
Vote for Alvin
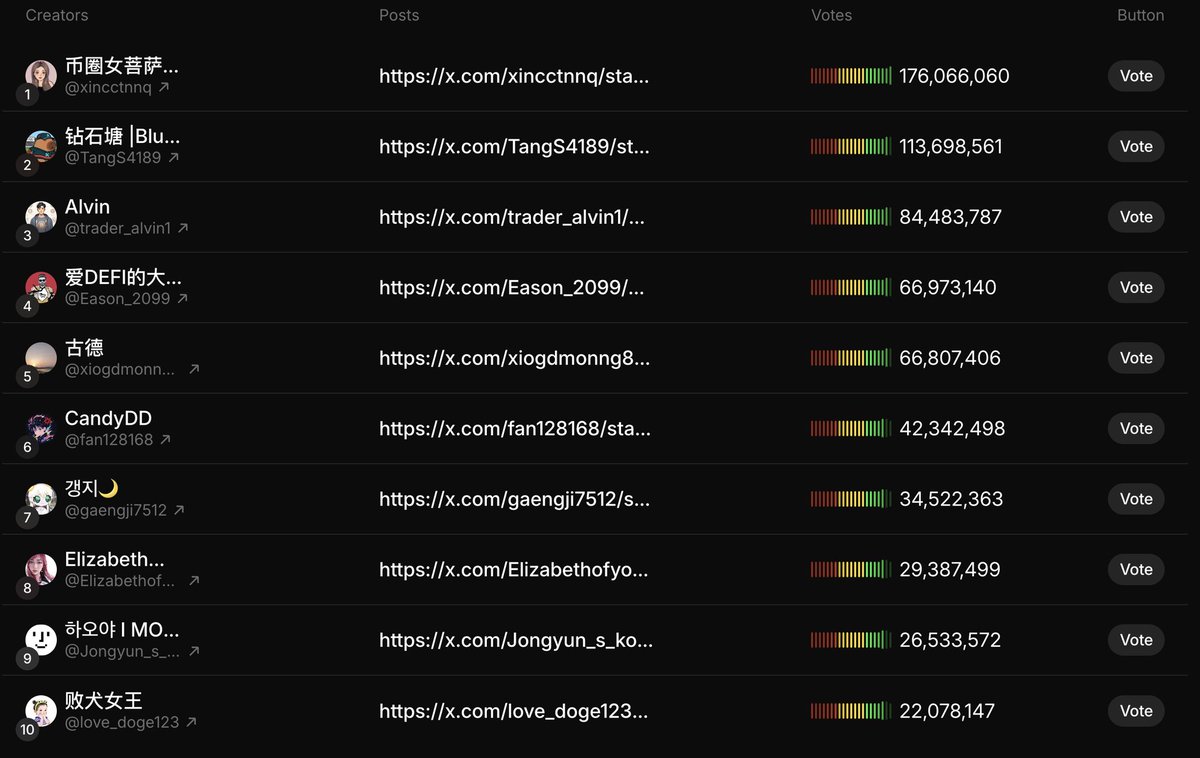[x=1136, y=217]
